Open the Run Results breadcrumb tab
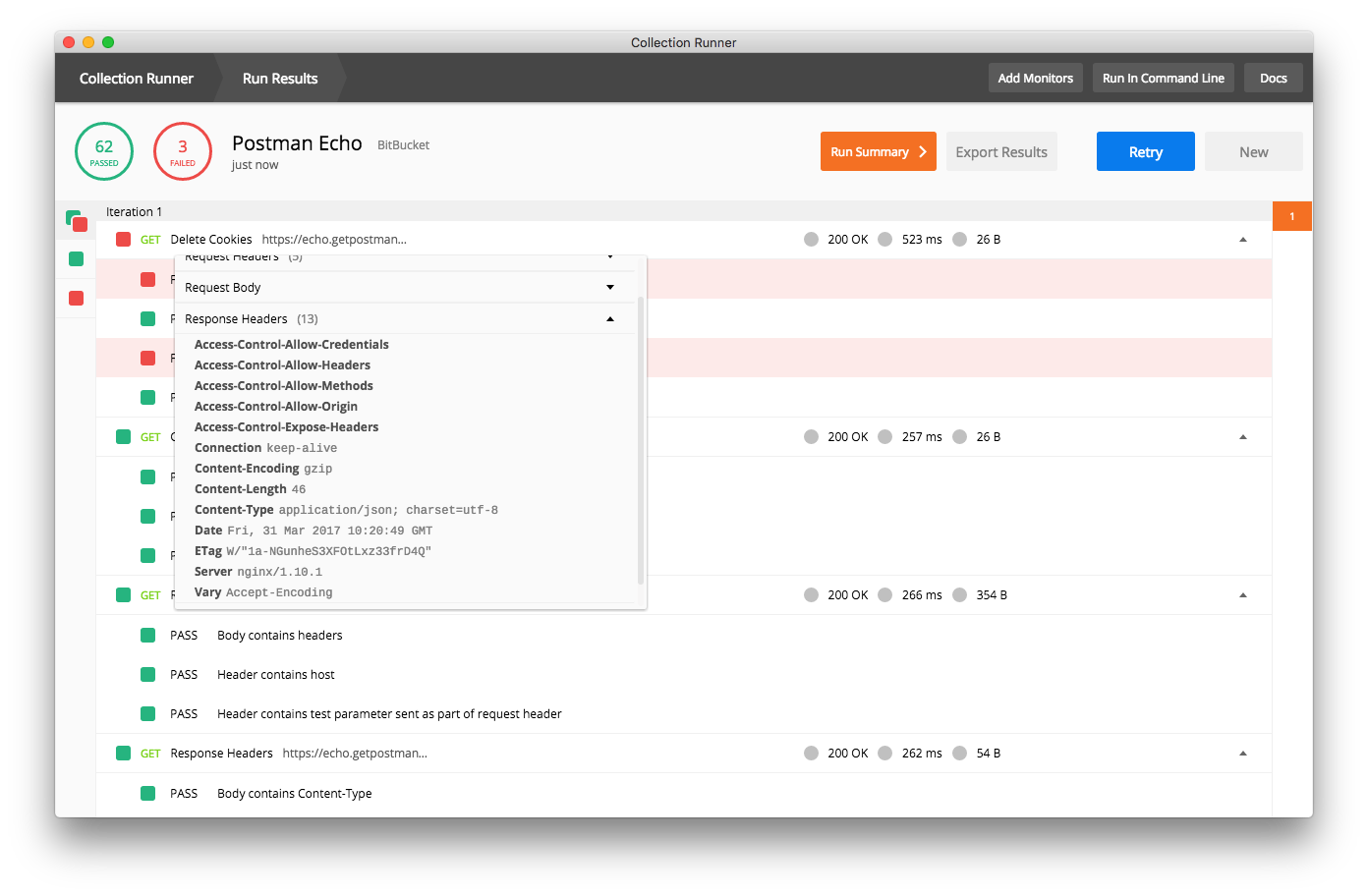 [x=280, y=79]
